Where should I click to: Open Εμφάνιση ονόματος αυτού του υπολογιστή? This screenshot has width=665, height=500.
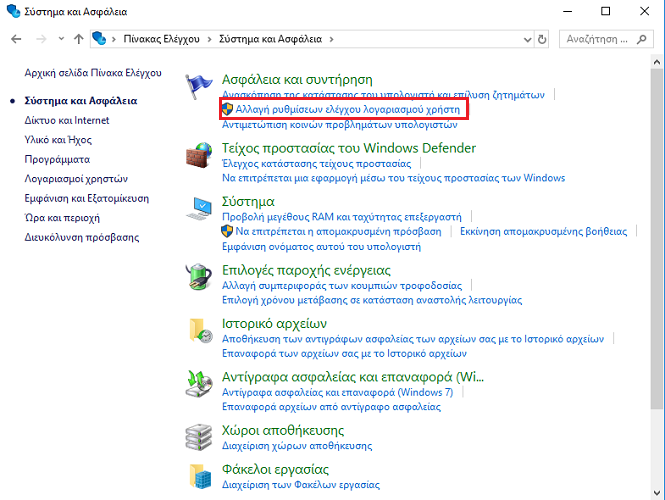coord(321,247)
